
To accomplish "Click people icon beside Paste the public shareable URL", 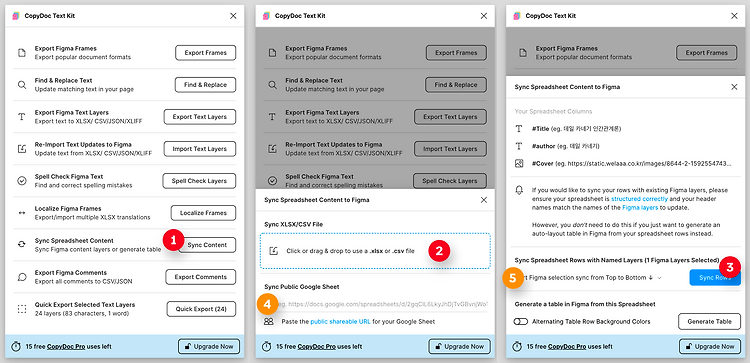I will pyautogui.click(x=269, y=322).
